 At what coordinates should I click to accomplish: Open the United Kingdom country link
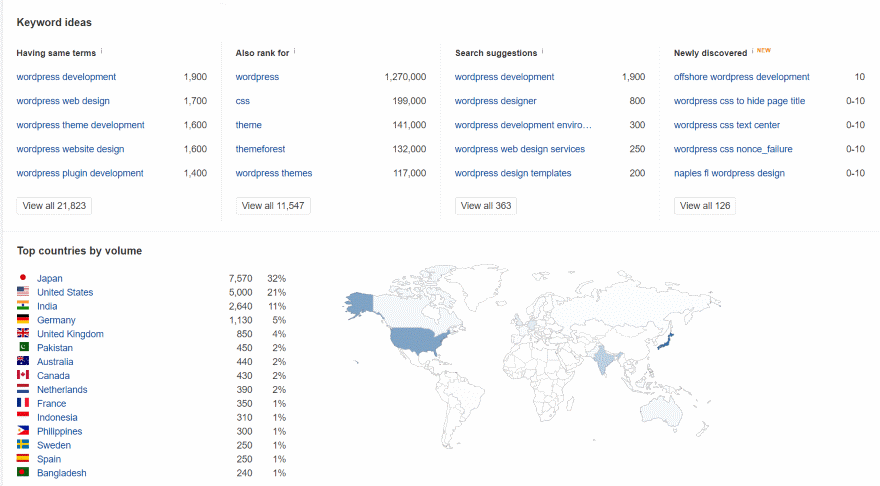click(x=70, y=334)
